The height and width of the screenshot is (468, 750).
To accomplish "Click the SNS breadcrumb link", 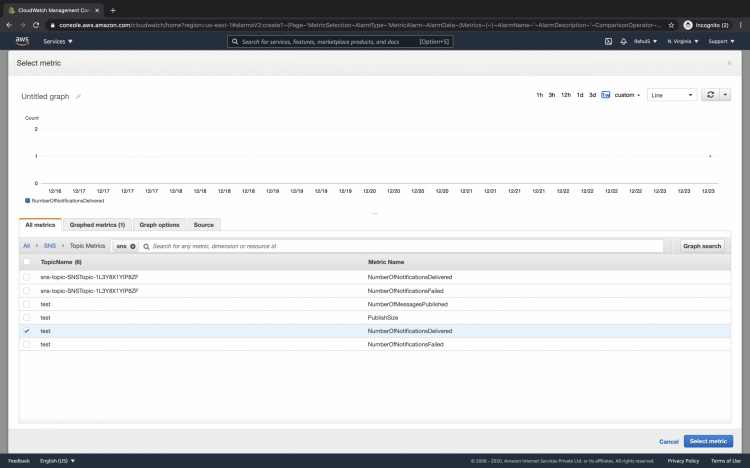I will tap(49, 245).
